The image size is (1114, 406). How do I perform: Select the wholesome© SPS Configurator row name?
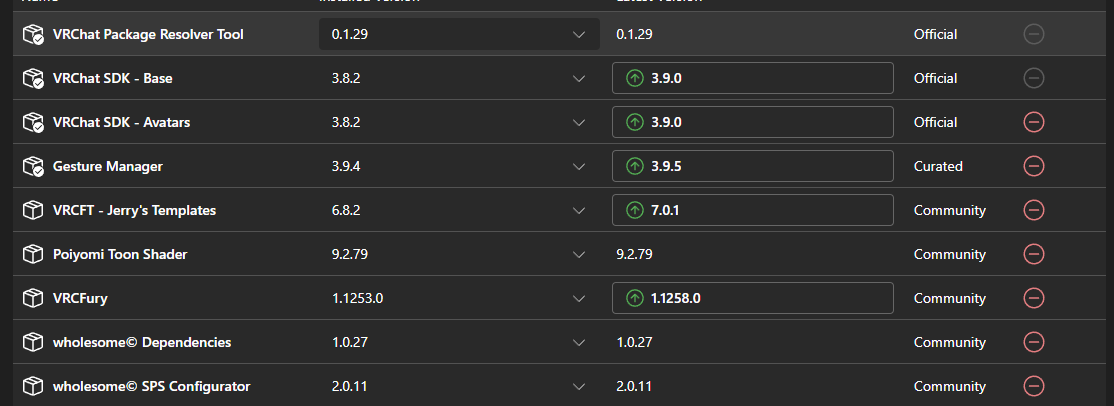pos(151,386)
